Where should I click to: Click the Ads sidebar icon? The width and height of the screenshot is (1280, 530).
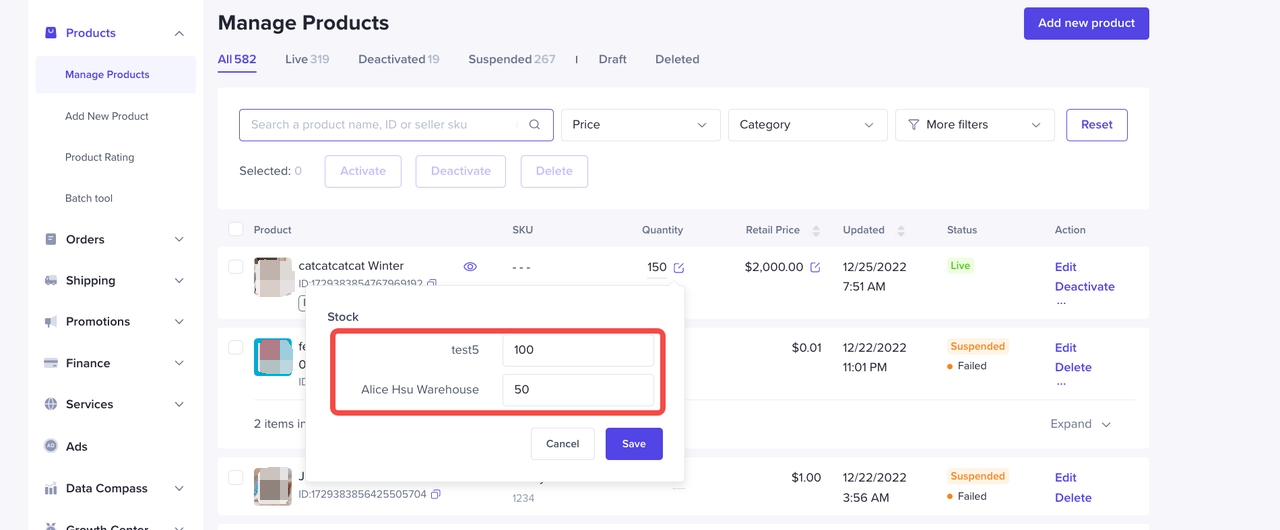point(51,446)
